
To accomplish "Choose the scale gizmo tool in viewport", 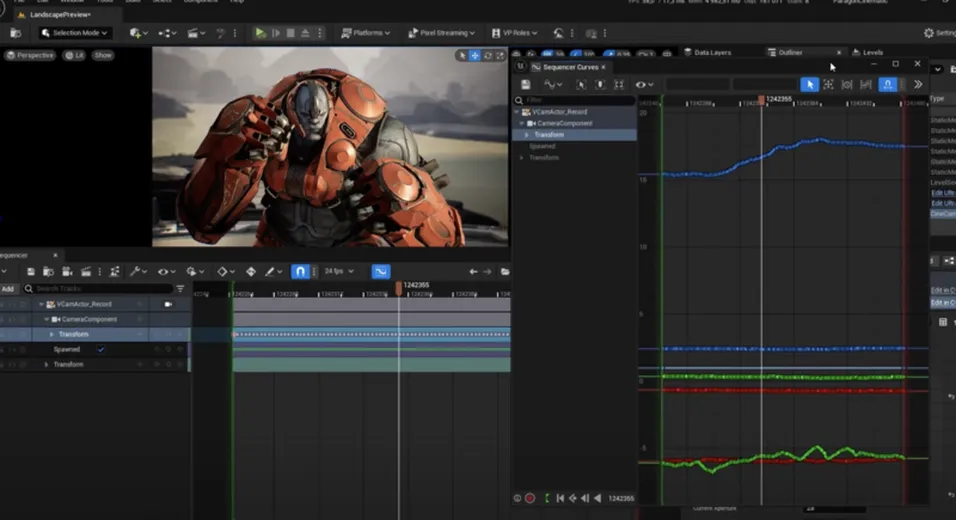I will 501,55.
